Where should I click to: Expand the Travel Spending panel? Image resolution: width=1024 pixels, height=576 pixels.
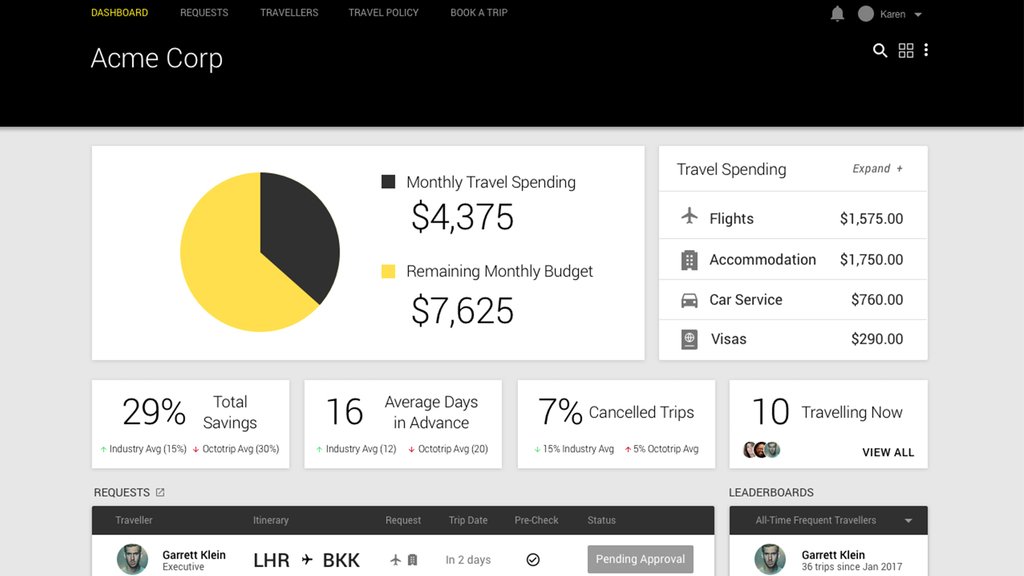pyautogui.click(x=877, y=168)
